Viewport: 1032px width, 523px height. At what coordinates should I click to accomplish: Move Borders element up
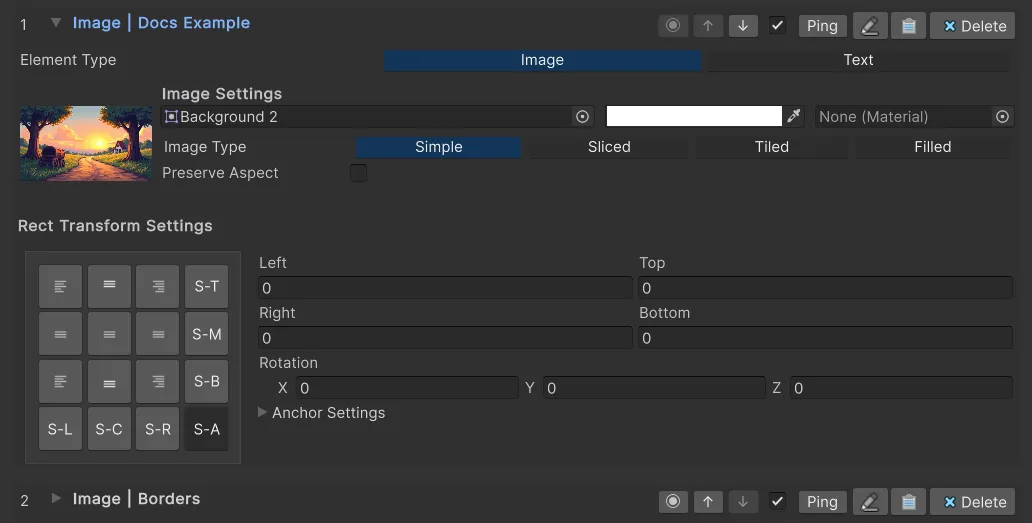pos(708,501)
